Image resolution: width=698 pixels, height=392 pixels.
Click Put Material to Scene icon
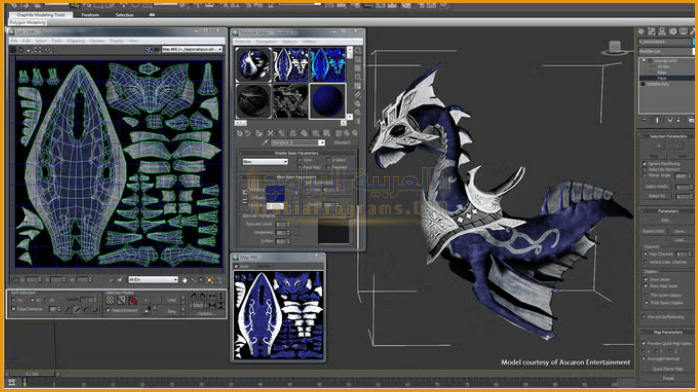point(248,133)
